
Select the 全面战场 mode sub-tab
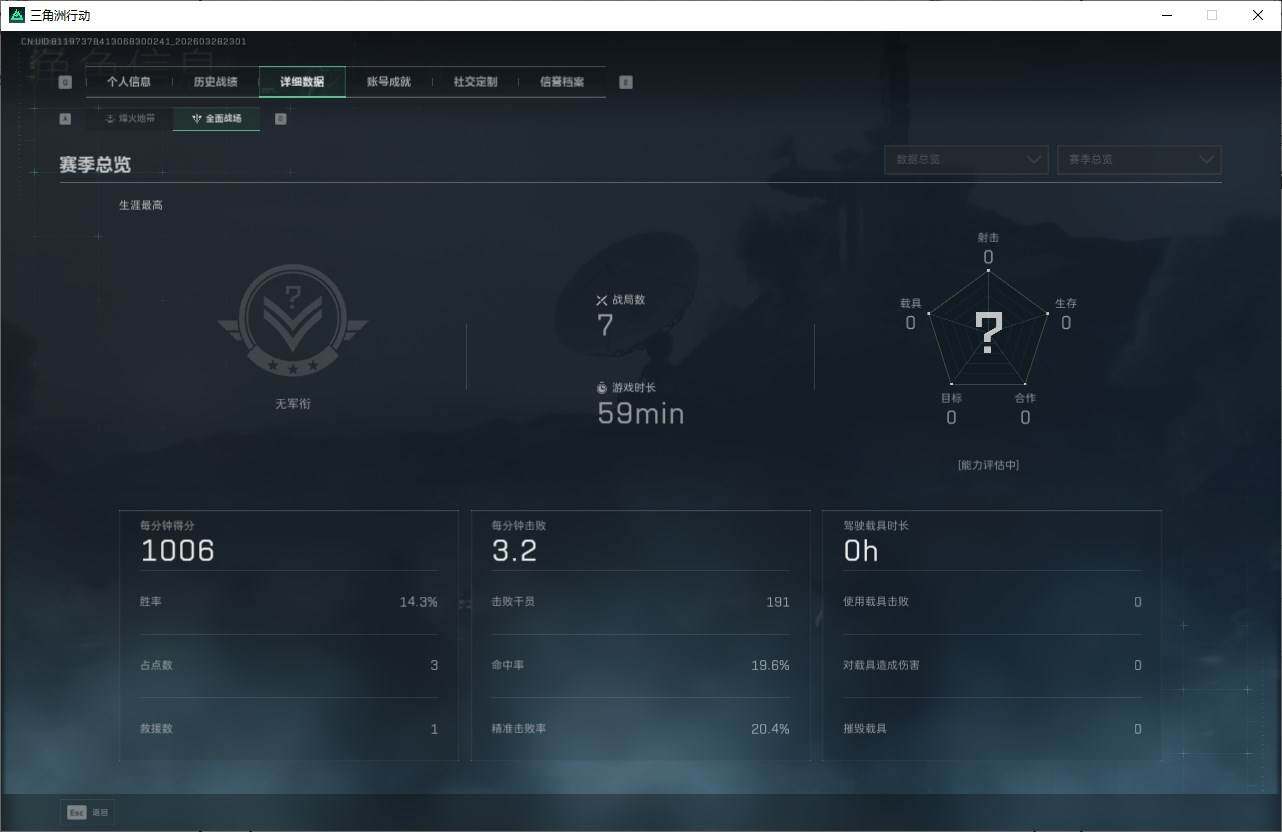(217, 118)
